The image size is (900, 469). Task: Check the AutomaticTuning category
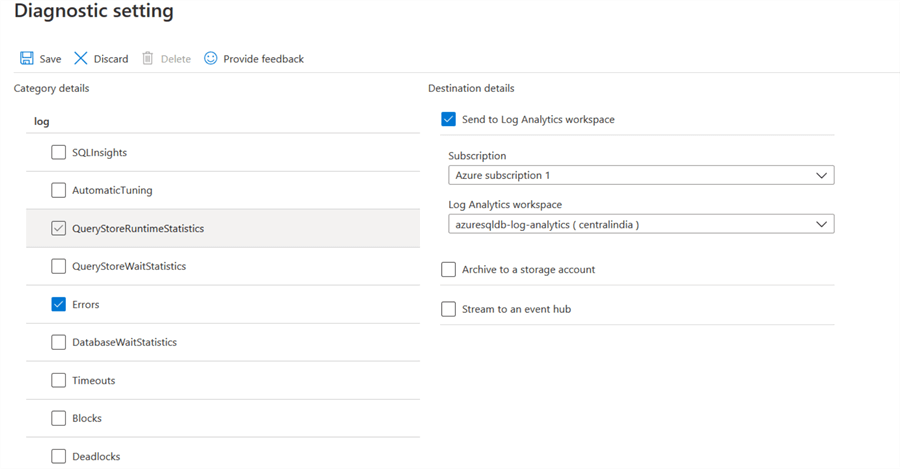59,190
